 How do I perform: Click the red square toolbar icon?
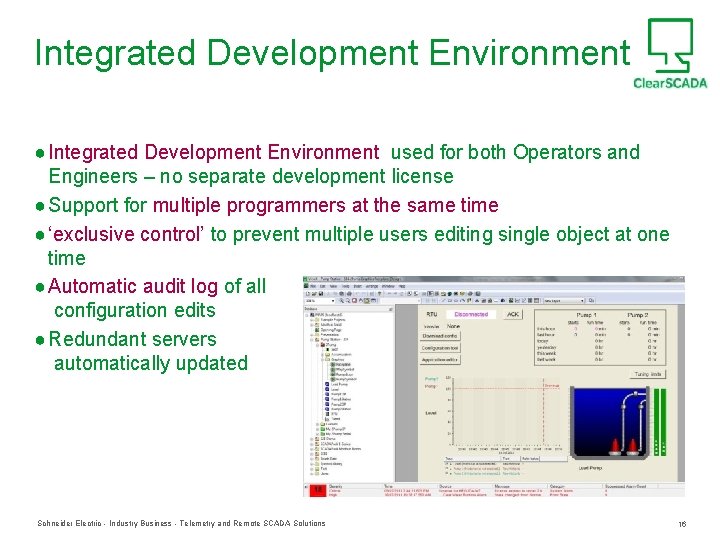pyautogui.click(x=354, y=301)
